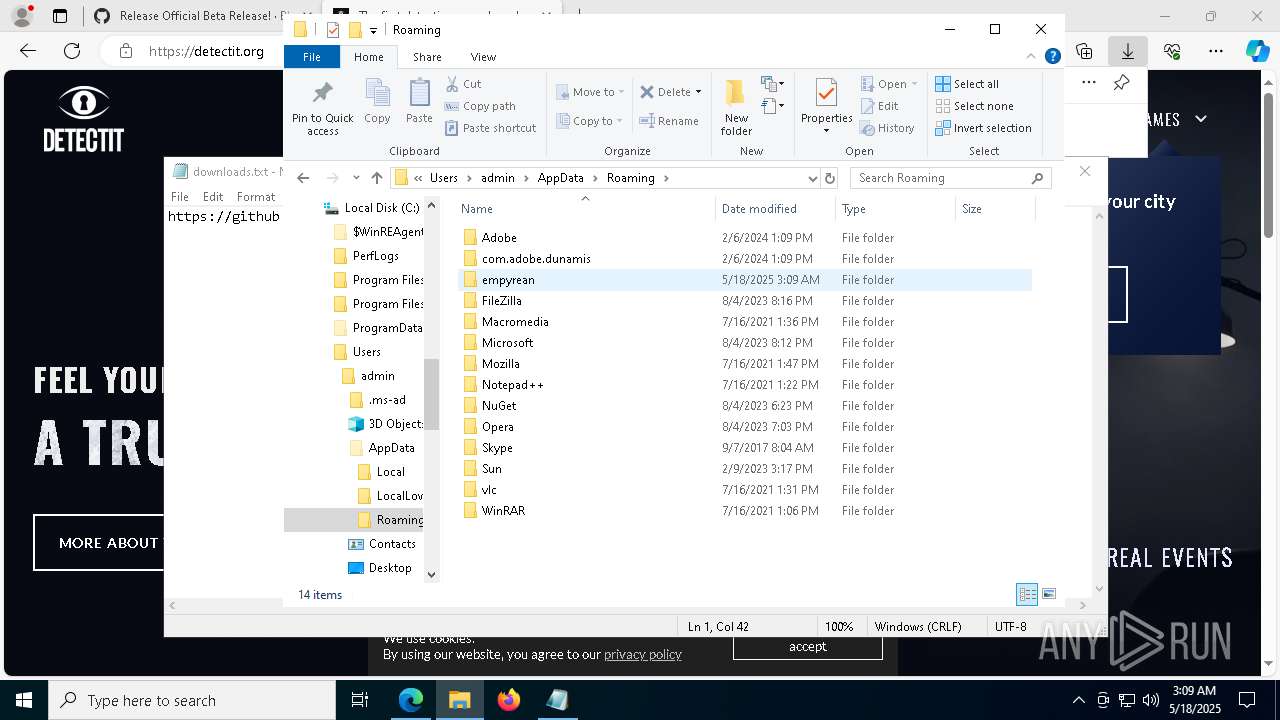Open the Explorer help icon
The image size is (1280, 720).
point(1052,57)
